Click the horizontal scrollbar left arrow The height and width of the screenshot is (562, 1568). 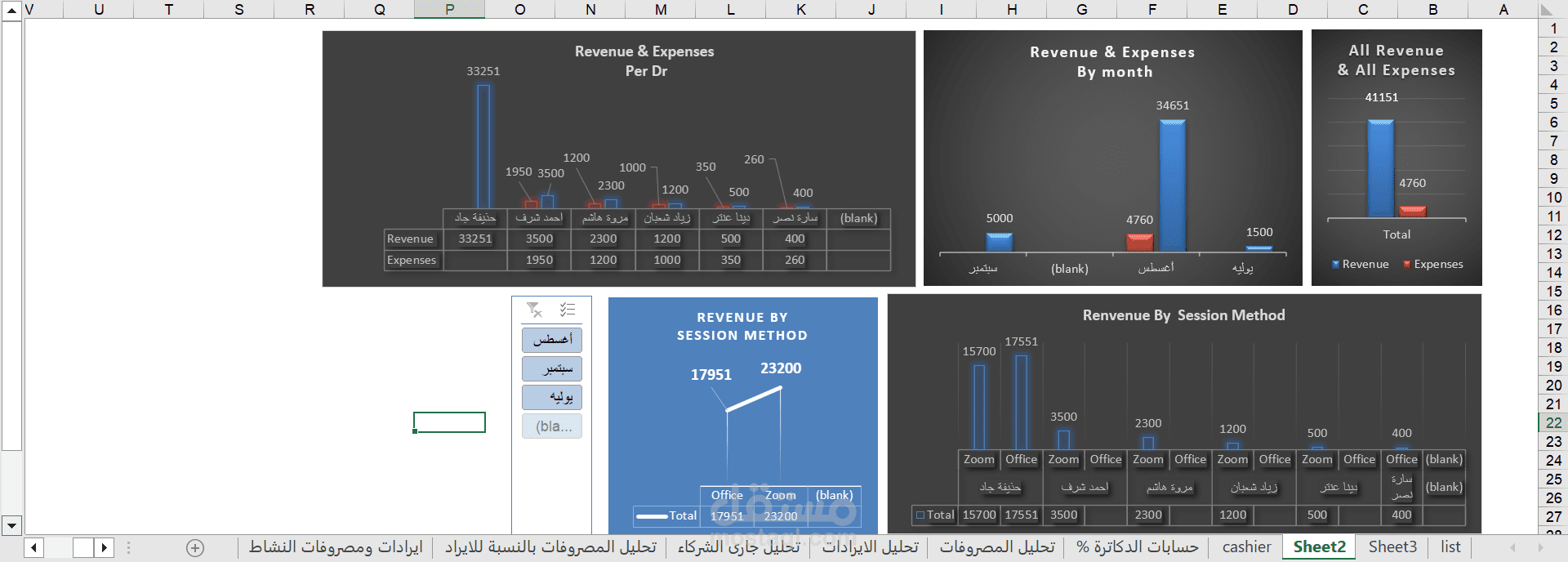click(x=33, y=547)
